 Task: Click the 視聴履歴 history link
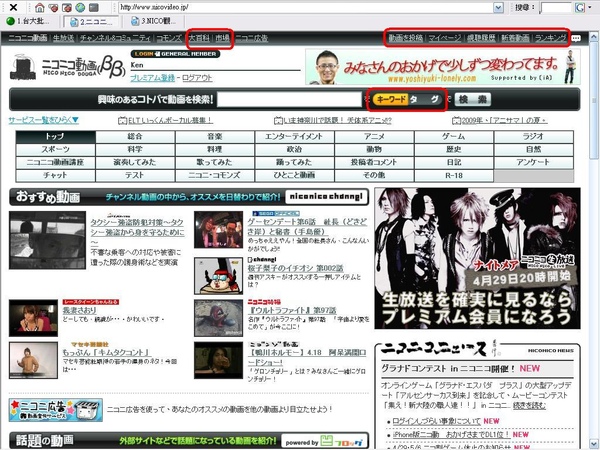(481, 38)
